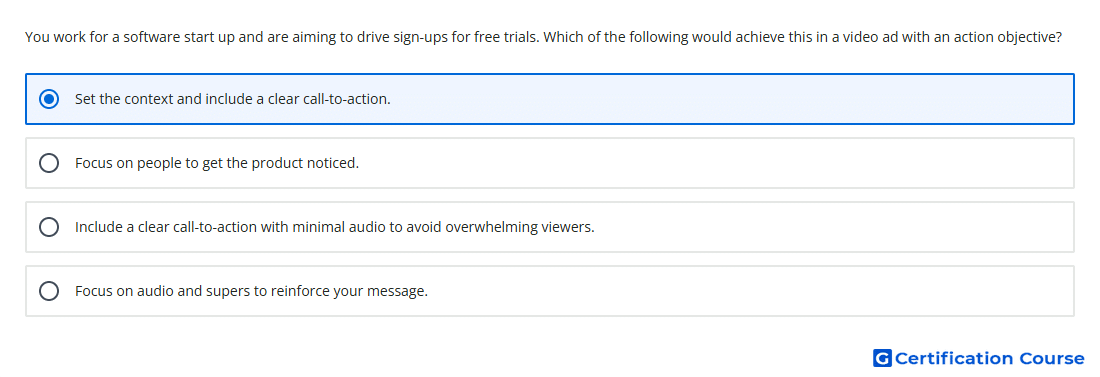Image resolution: width=1100 pixels, height=377 pixels.
Task: Click the question sentence about software start up
Action: click(283, 37)
